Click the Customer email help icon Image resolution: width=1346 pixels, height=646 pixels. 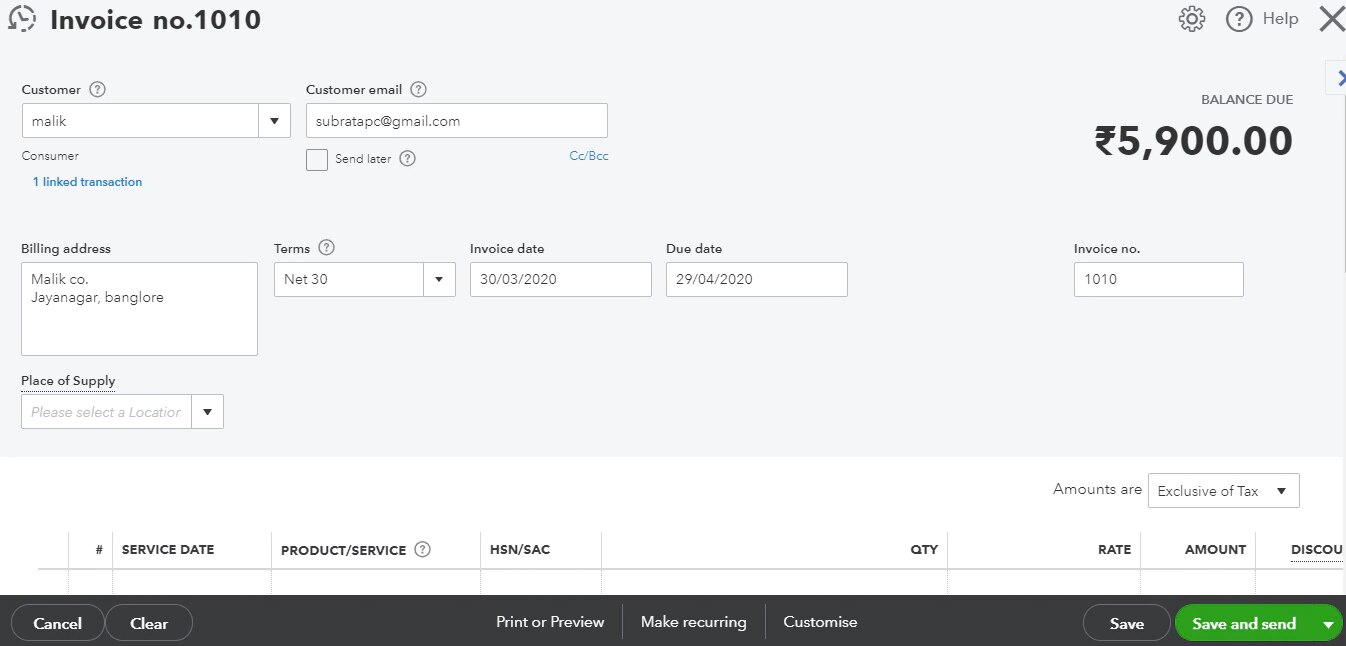419,90
